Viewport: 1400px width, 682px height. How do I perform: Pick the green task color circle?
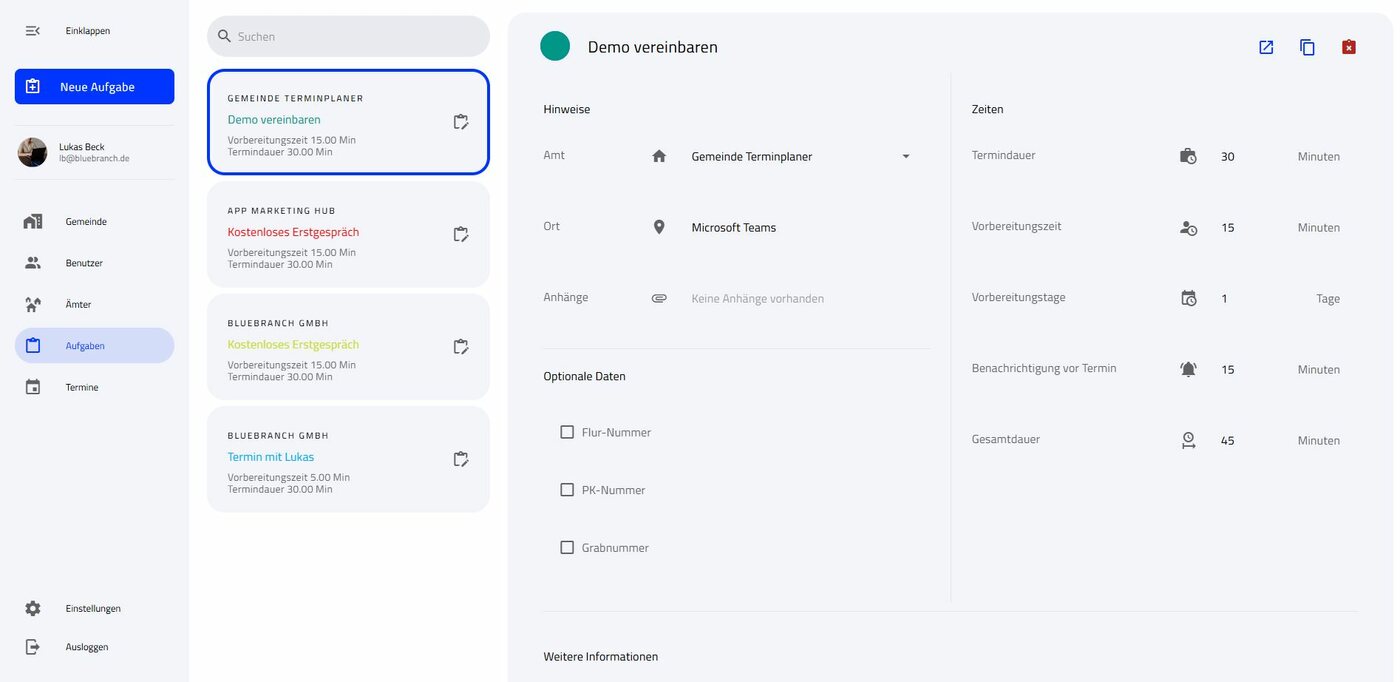click(x=555, y=46)
